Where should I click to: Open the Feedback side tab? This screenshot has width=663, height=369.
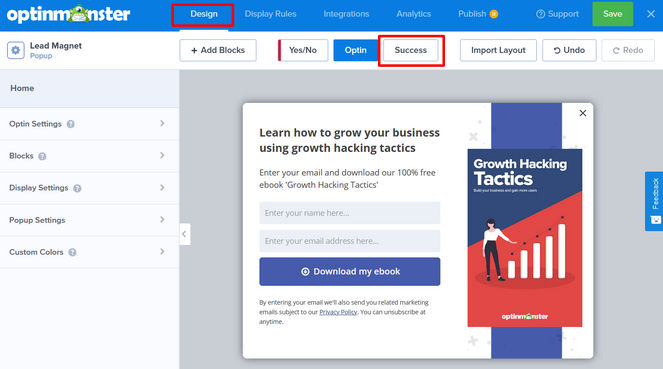(x=654, y=201)
